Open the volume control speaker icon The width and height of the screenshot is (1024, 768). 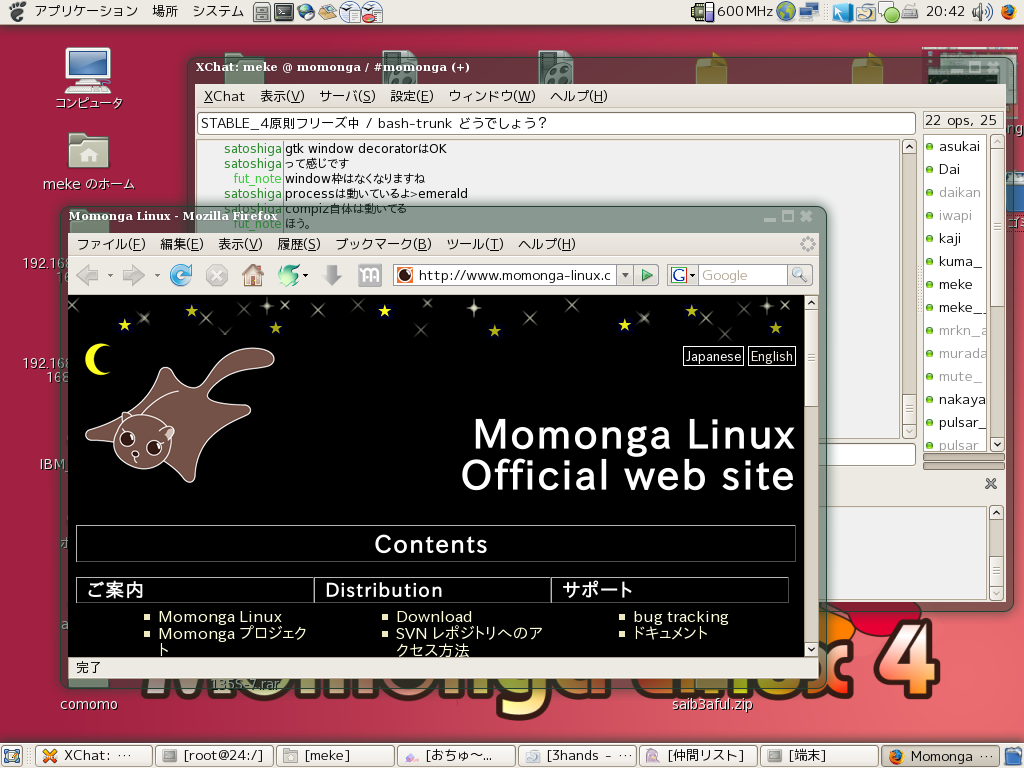982,12
